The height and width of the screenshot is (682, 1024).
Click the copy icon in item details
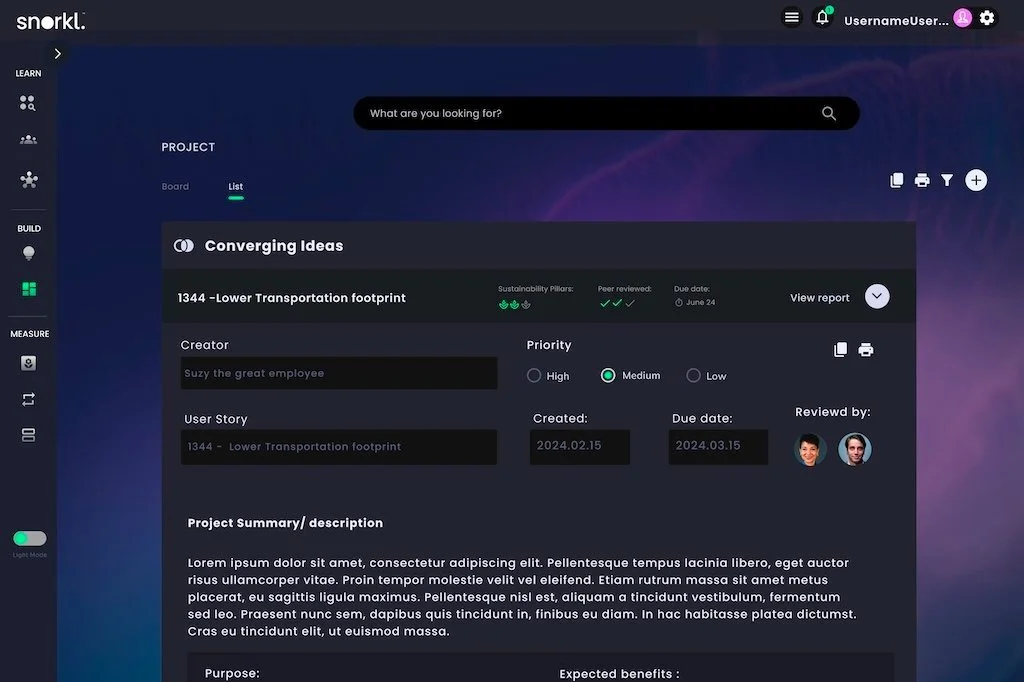pyautogui.click(x=840, y=349)
